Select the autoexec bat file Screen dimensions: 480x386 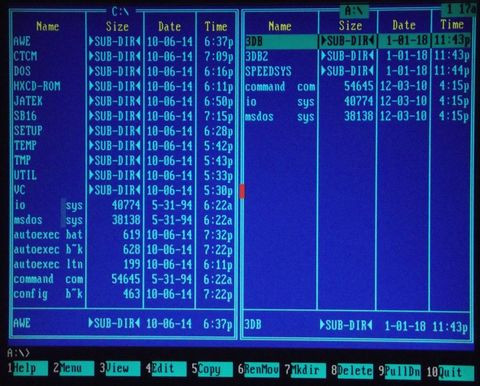[x=123, y=235]
